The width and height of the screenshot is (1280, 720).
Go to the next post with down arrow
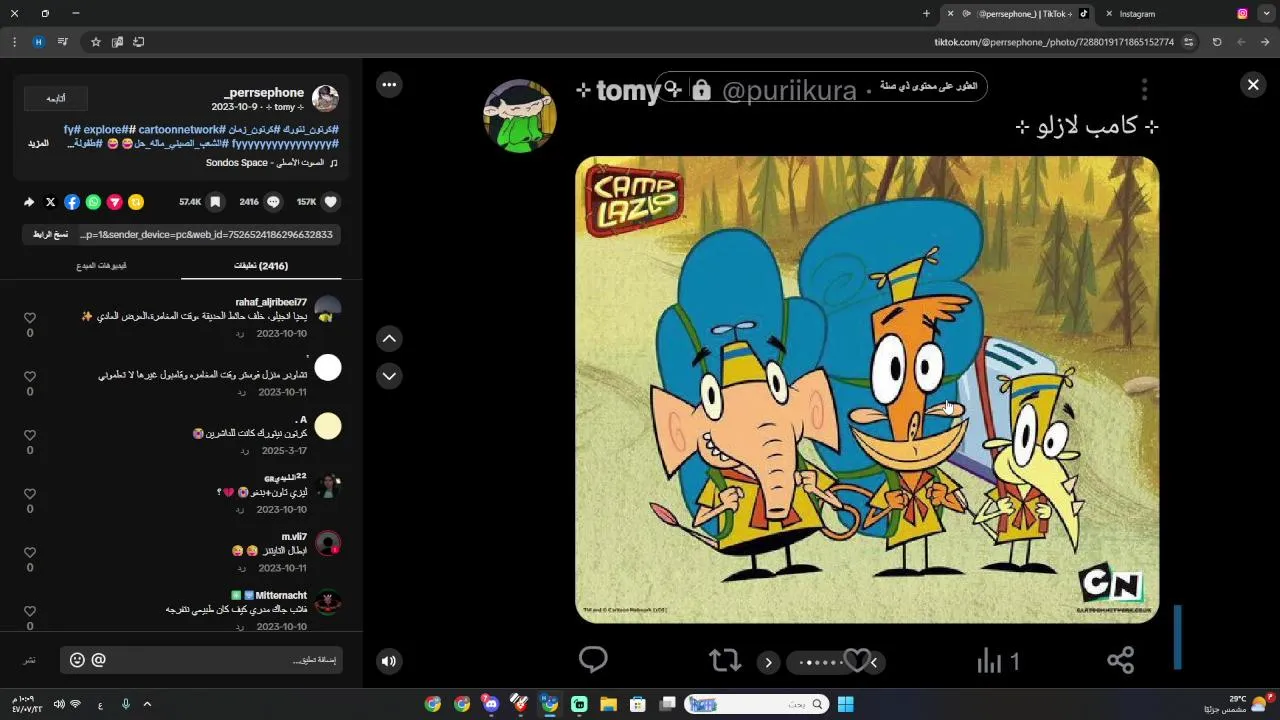pyautogui.click(x=389, y=376)
